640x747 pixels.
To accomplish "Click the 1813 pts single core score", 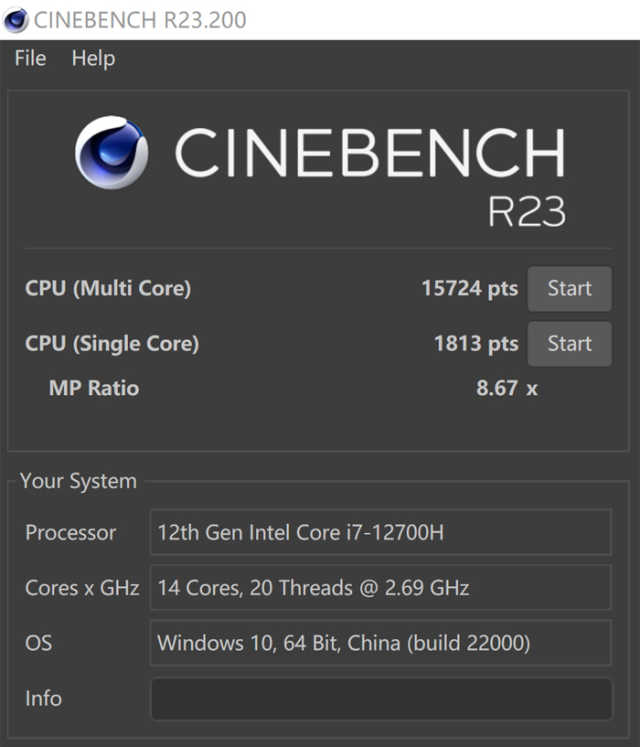I will pyautogui.click(x=475, y=344).
